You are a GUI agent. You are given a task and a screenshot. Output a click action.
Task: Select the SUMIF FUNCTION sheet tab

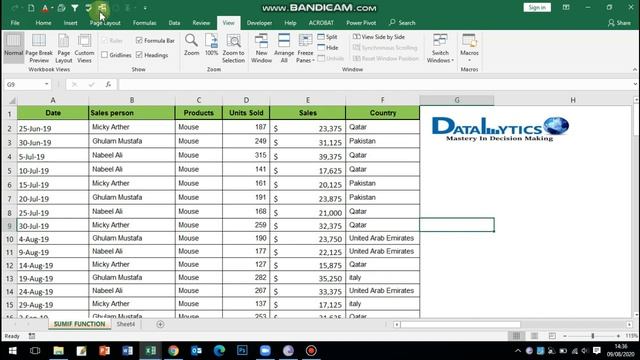point(79,324)
